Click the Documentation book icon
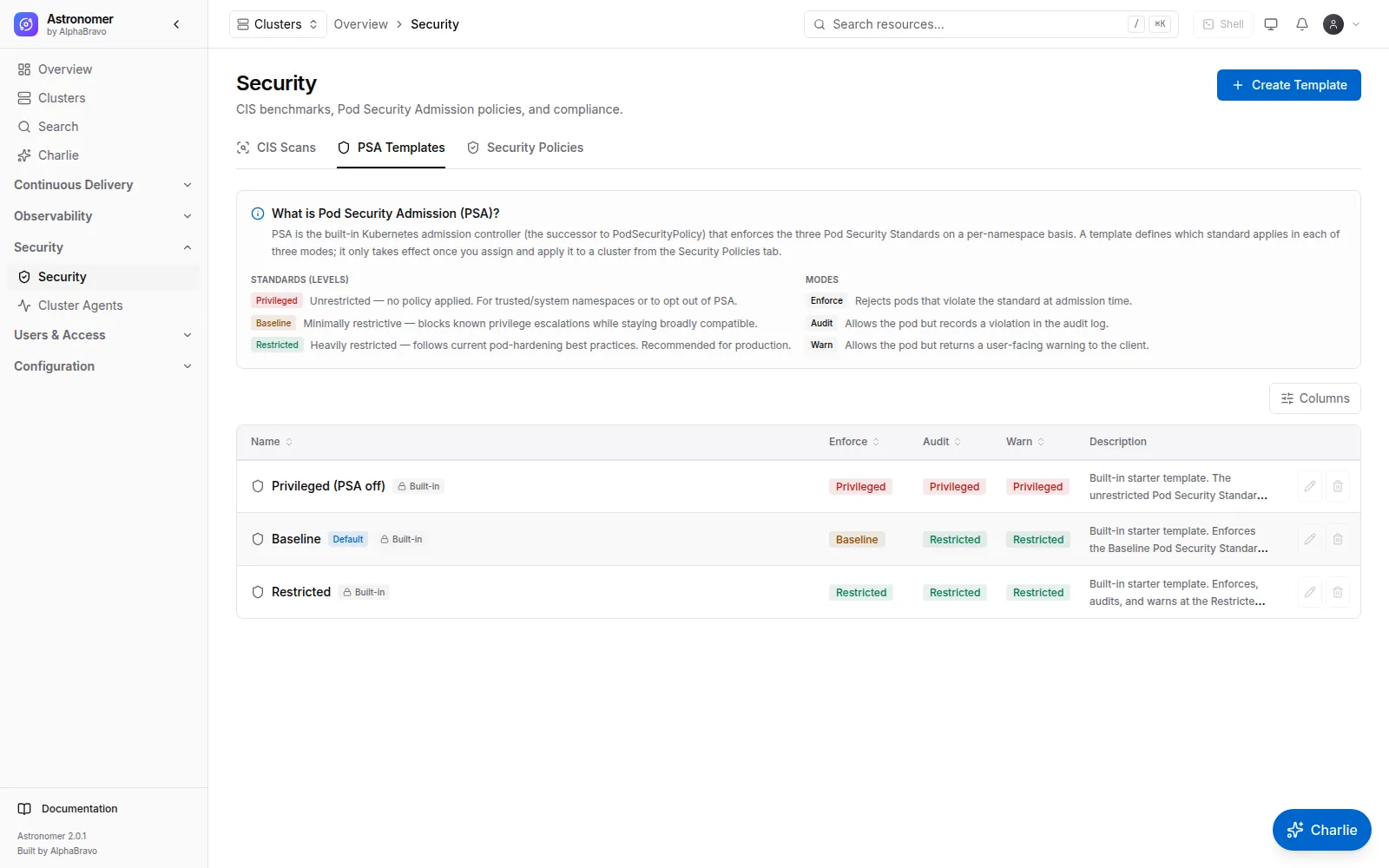Screen dimensions: 1389x868 [24, 809]
